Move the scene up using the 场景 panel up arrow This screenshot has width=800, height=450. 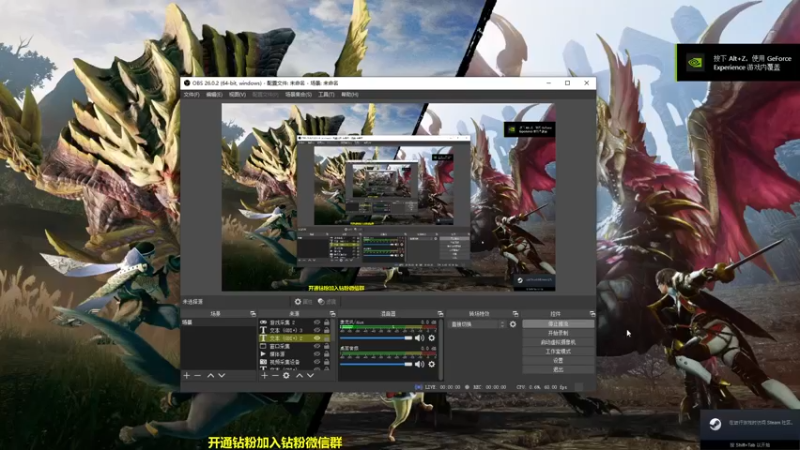click(x=211, y=376)
